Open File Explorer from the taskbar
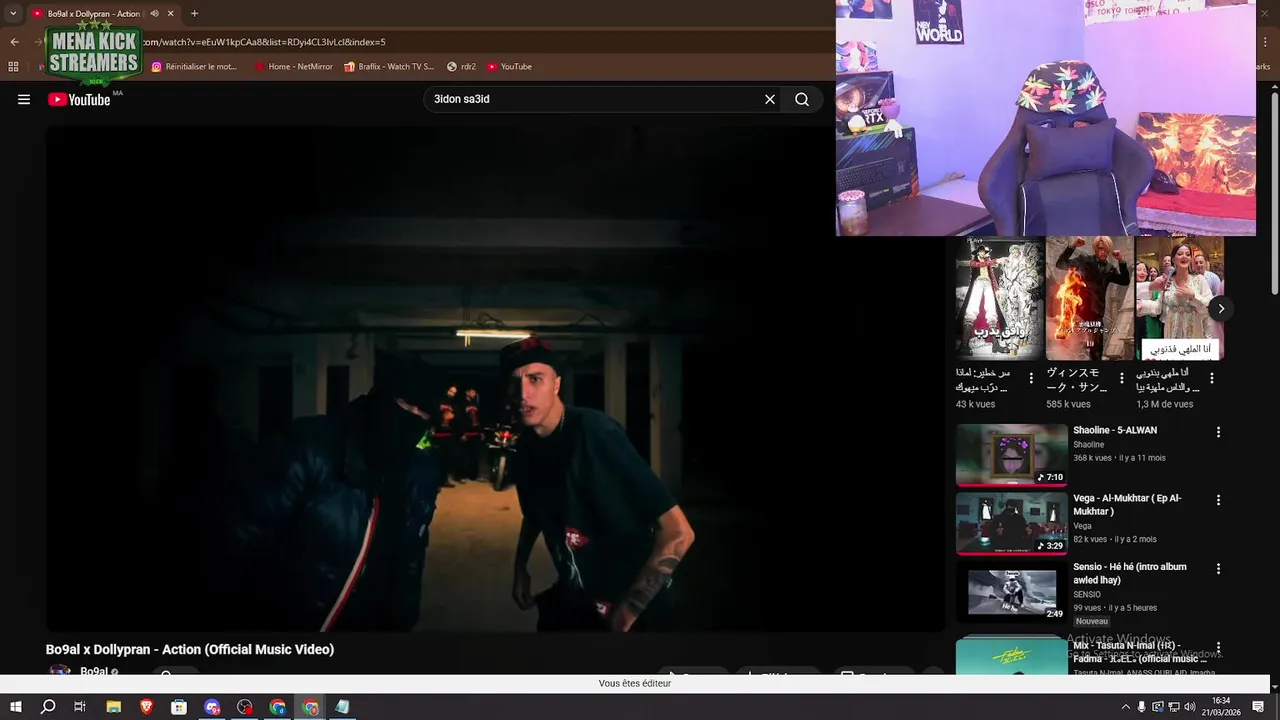Viewport: 1280px width, 720px height. tap(114, 707)
